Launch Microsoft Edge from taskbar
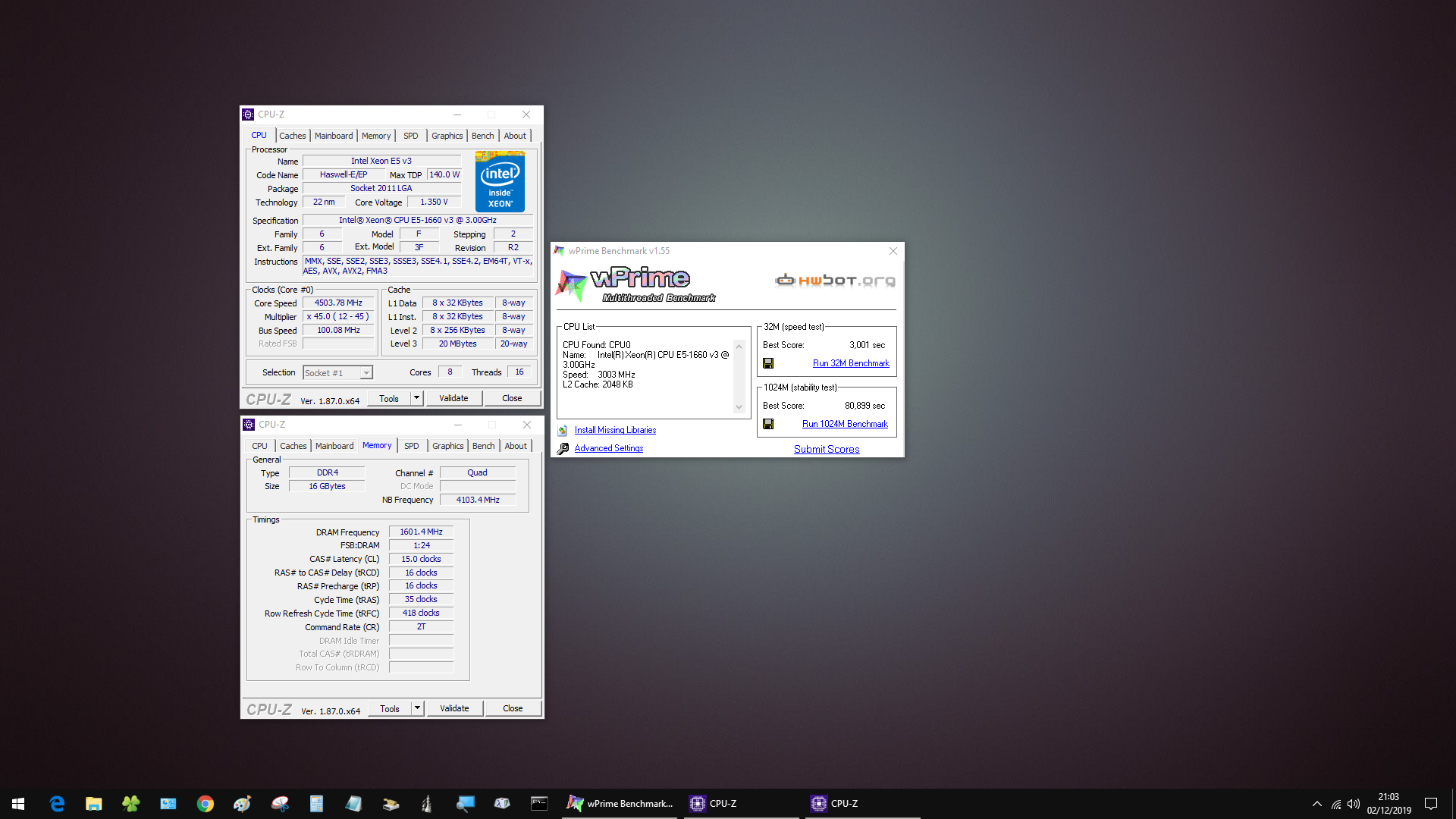Image resolution: width=1456 pixels, height=819 pixels. tap(57, 804)
